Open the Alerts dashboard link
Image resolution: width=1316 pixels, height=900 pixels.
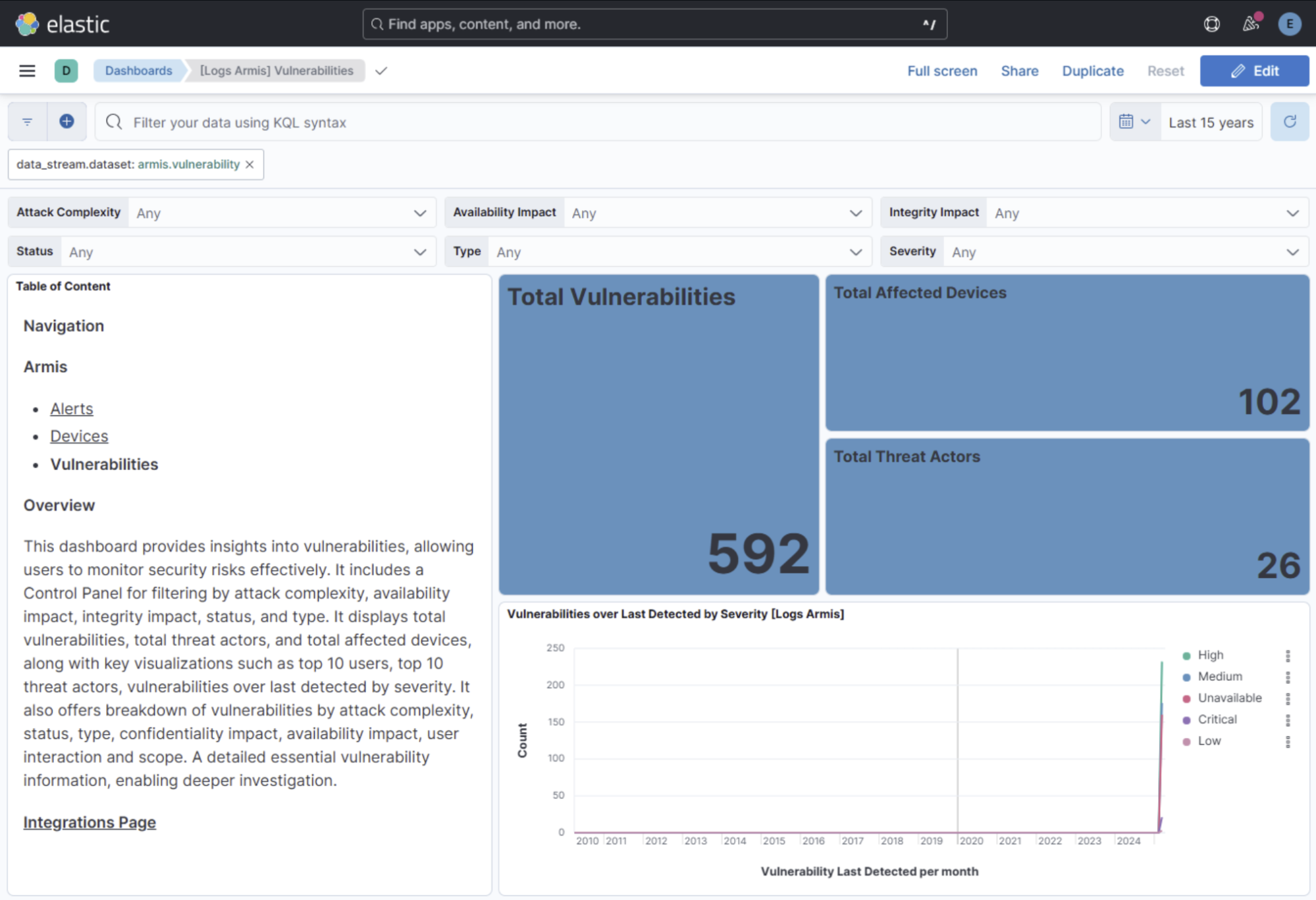point(72,409)
